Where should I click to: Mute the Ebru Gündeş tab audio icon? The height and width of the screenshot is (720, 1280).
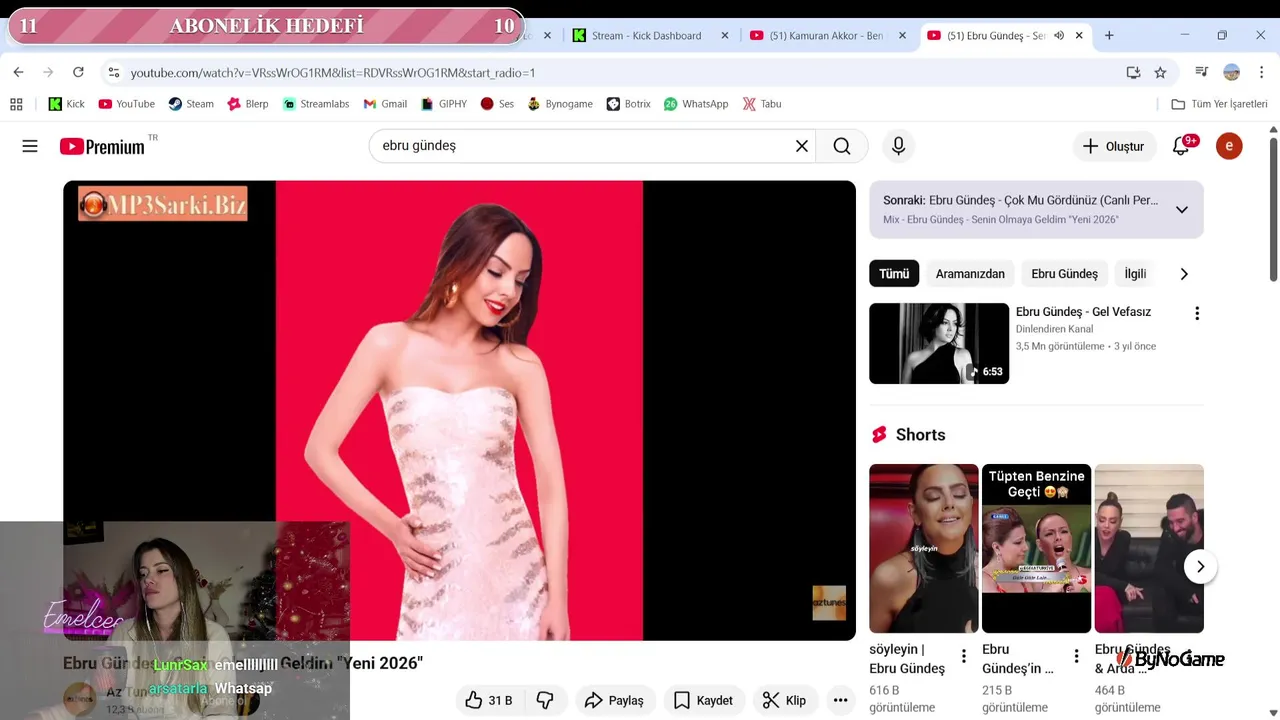tap(1059, 35)
